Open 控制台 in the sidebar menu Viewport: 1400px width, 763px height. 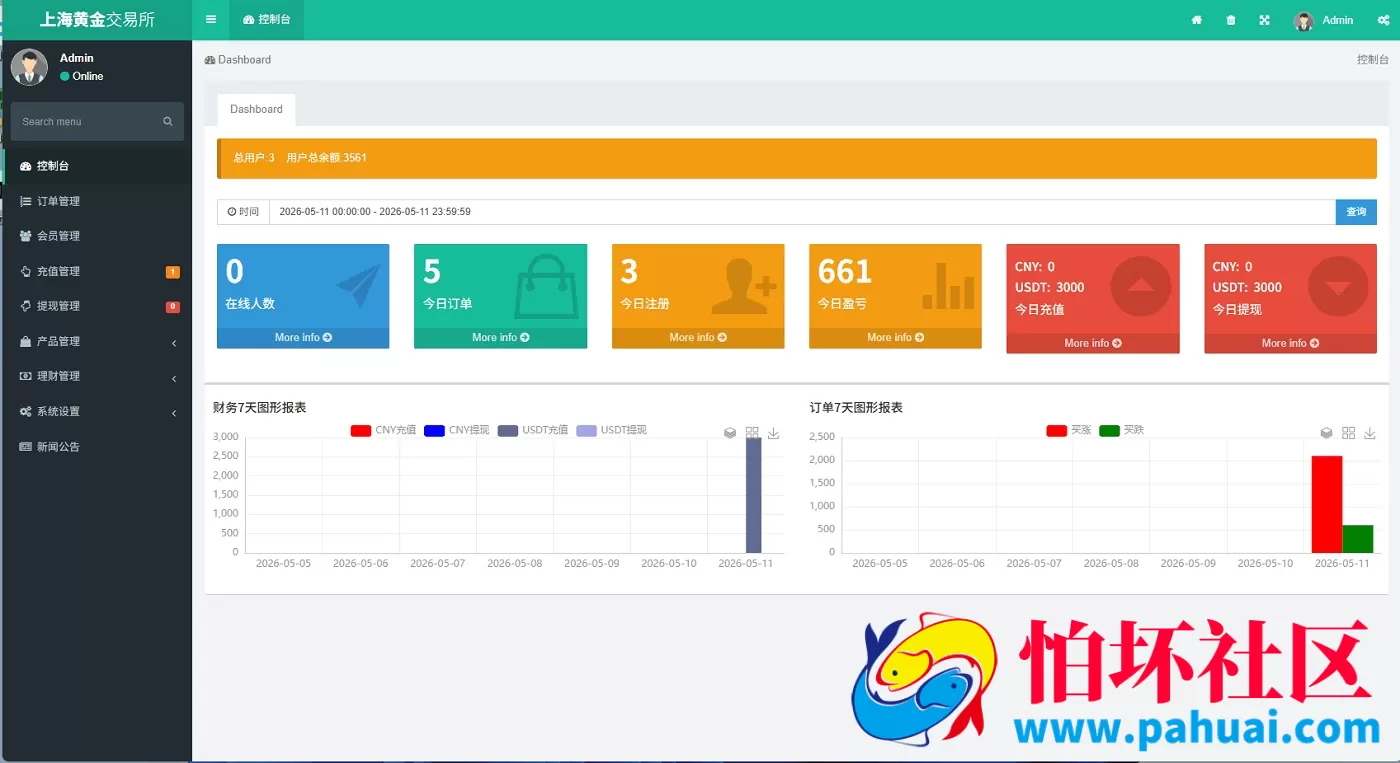point(96,166)
